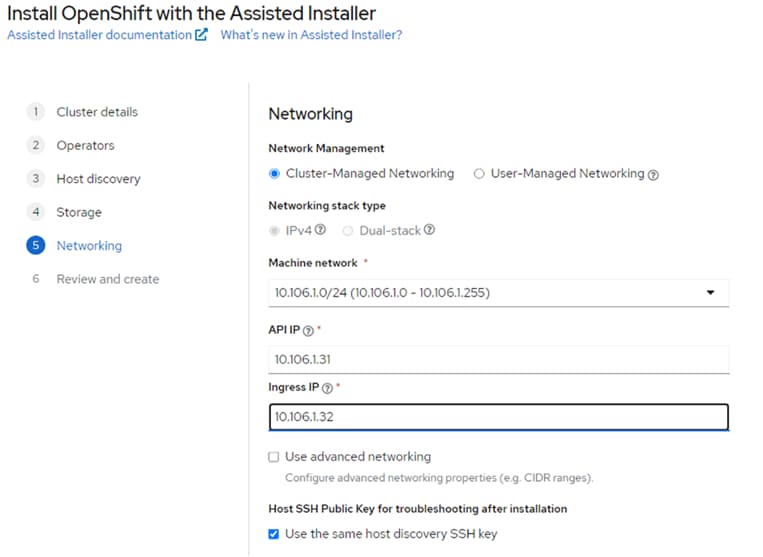Show the Dual-stack help tooltip icon
This screenshot has height=557, width=763.
click(x=429, y=230)
